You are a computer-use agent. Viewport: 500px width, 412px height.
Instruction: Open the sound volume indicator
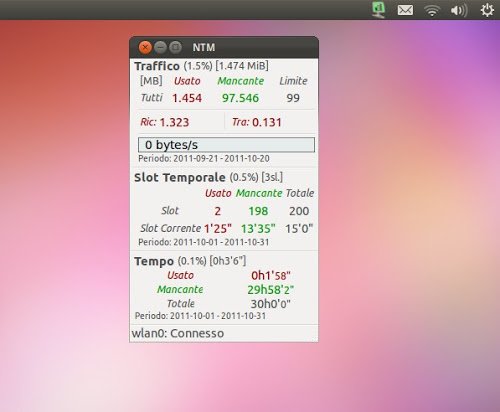coord(459,10)
